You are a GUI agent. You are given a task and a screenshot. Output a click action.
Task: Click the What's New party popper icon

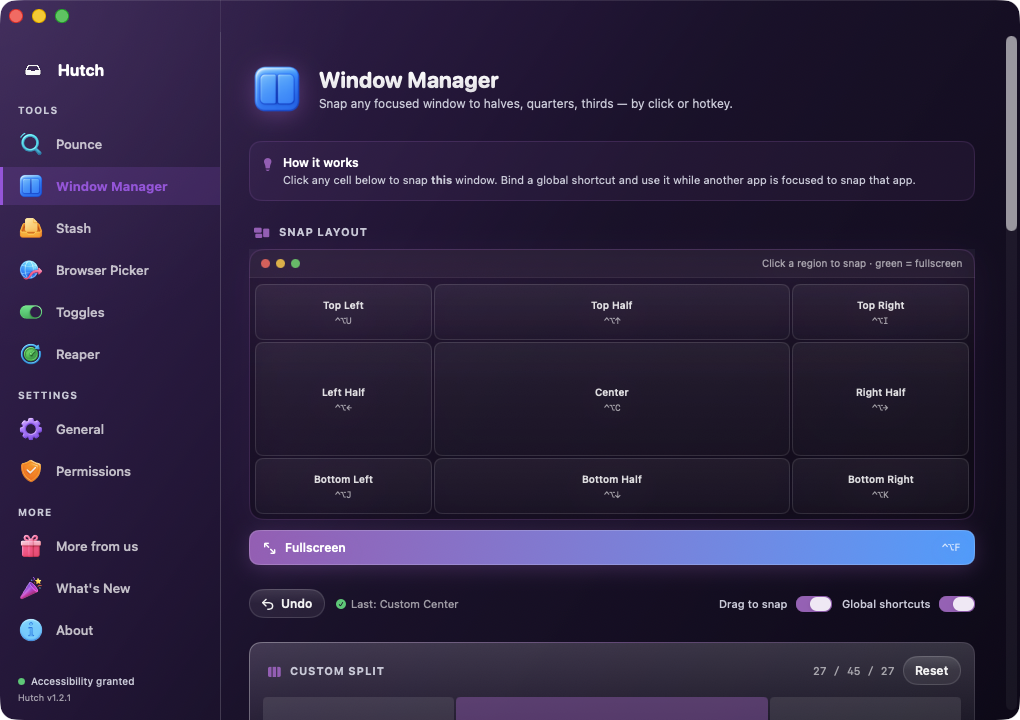[31, 588]
